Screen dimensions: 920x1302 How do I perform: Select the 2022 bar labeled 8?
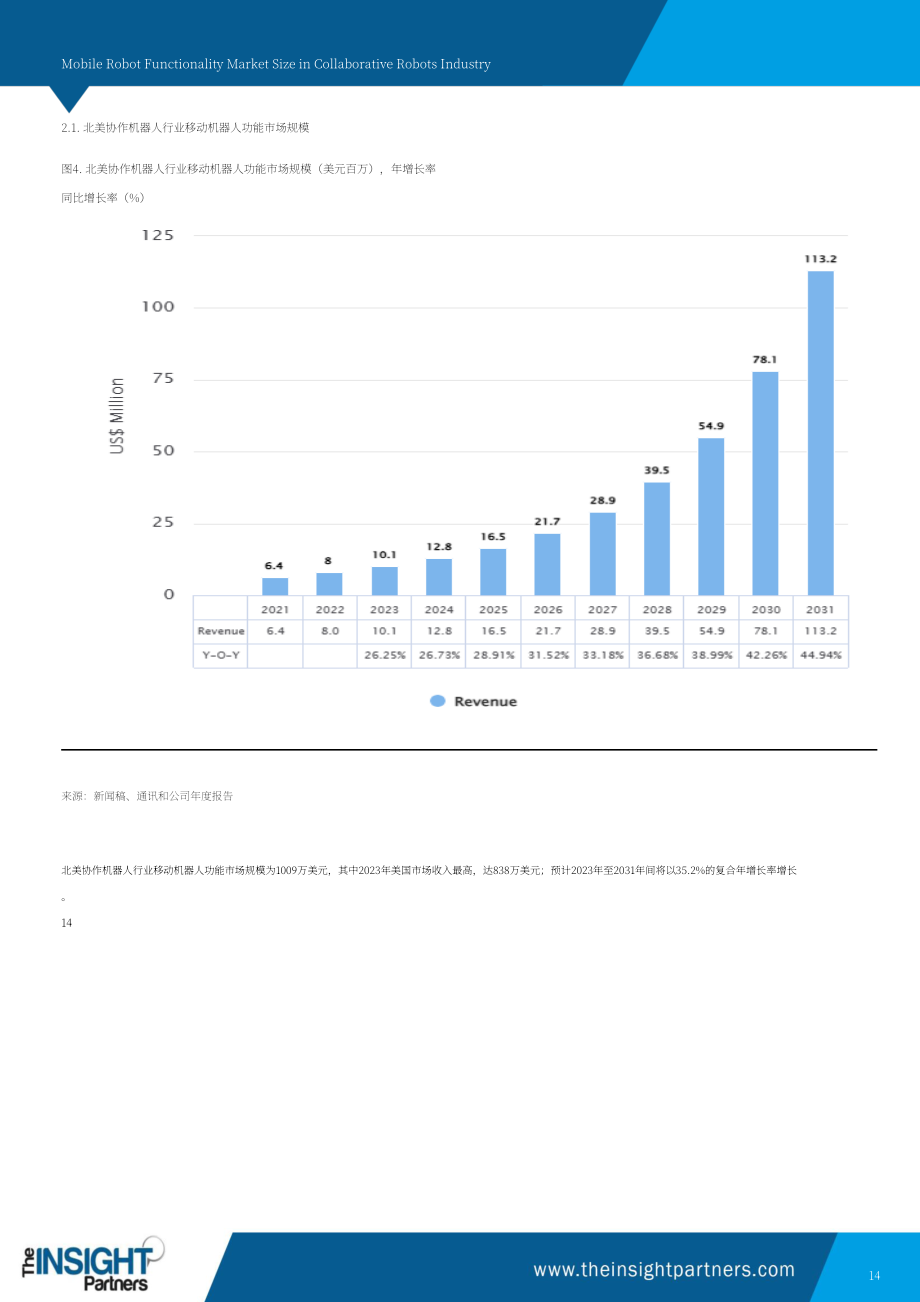pyautogui.click(x=329, y=584)
